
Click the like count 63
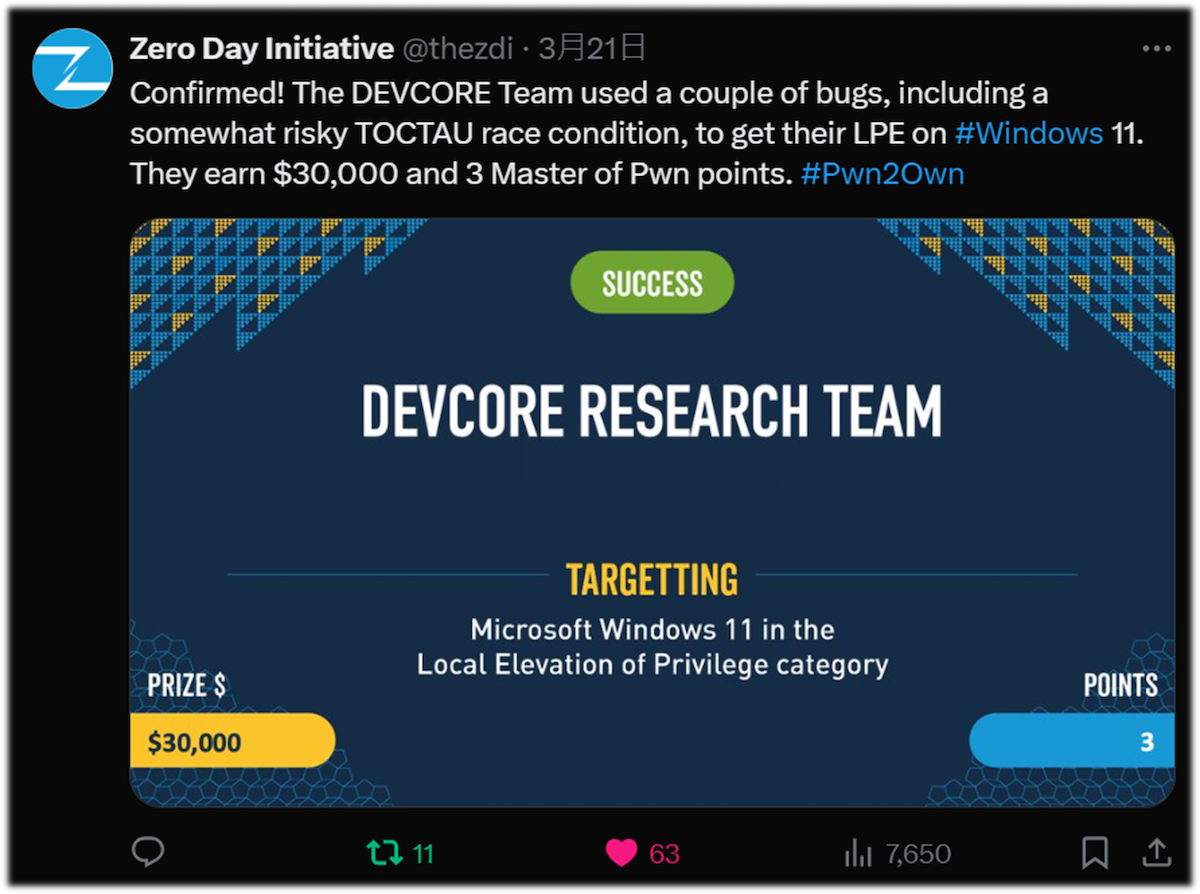664,854
